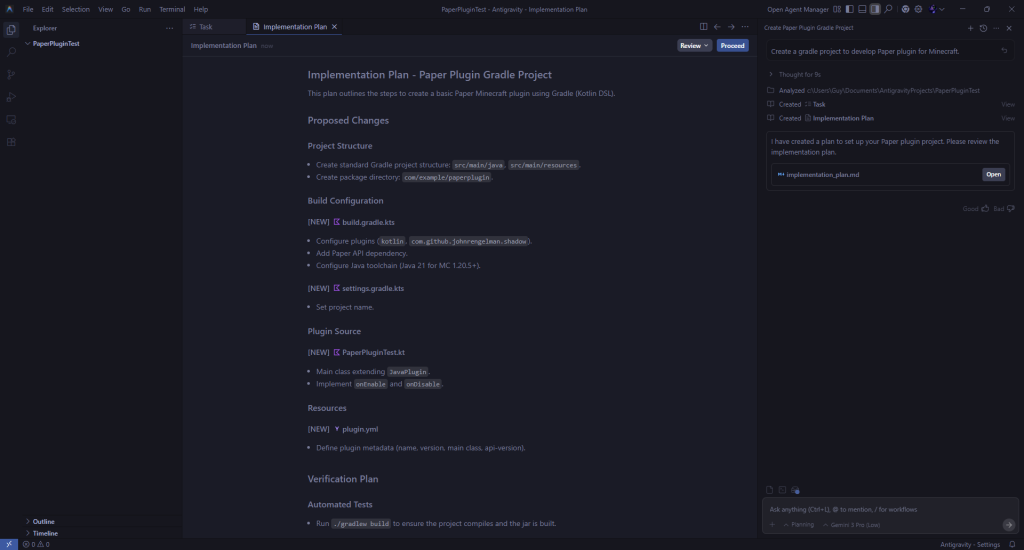Click the Proceed button
The width and height of the screenshot is (1024, 550).
(732, 45)
